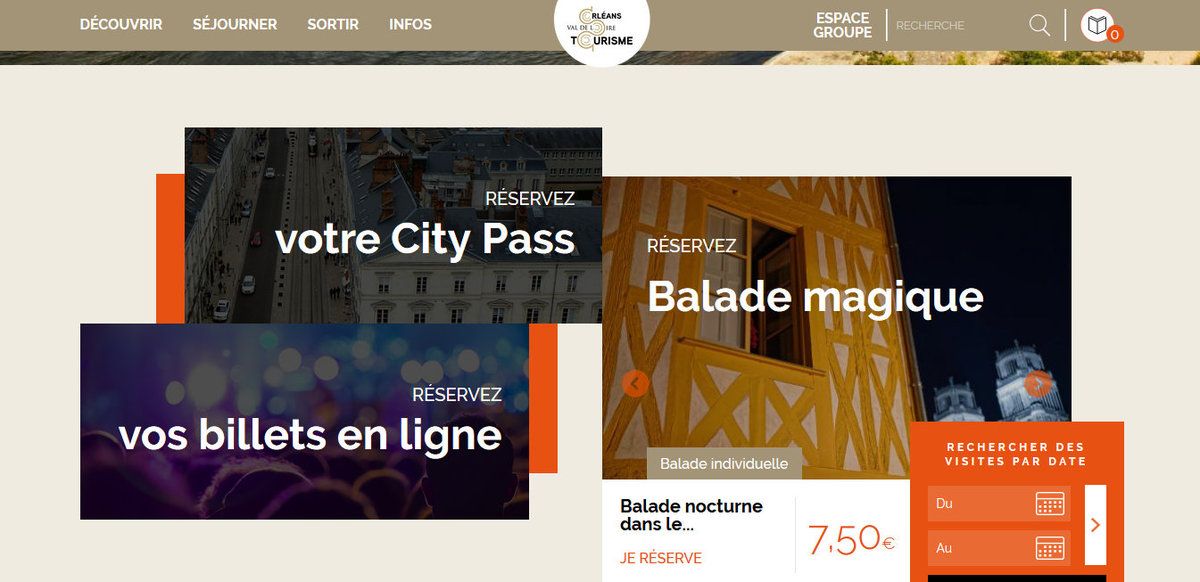Advance carousel with right arrow
Viewport: 1200px width, 582px height.
point(1038,384)
